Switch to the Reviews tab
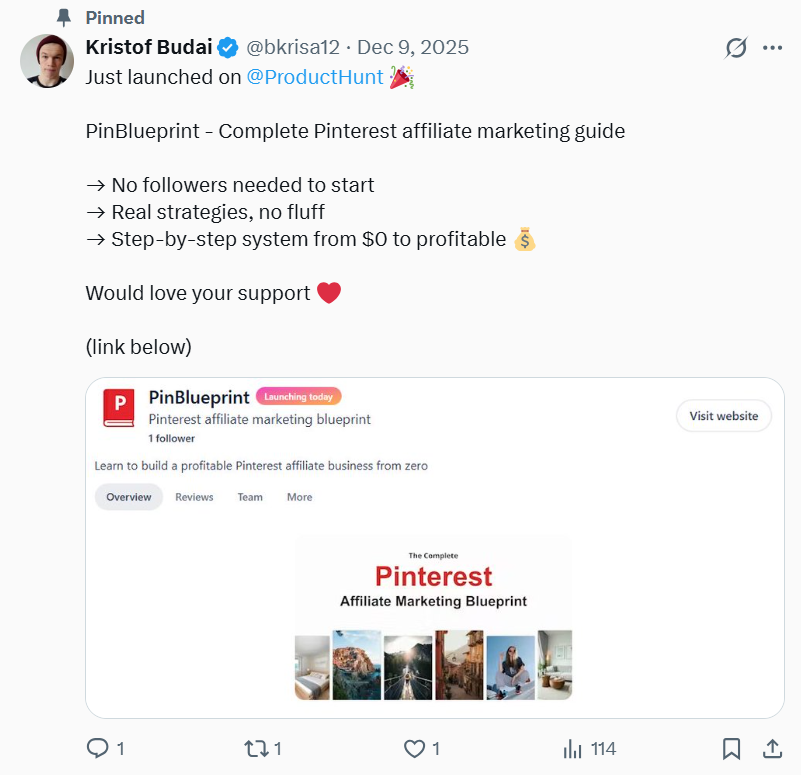 (194, 497)
